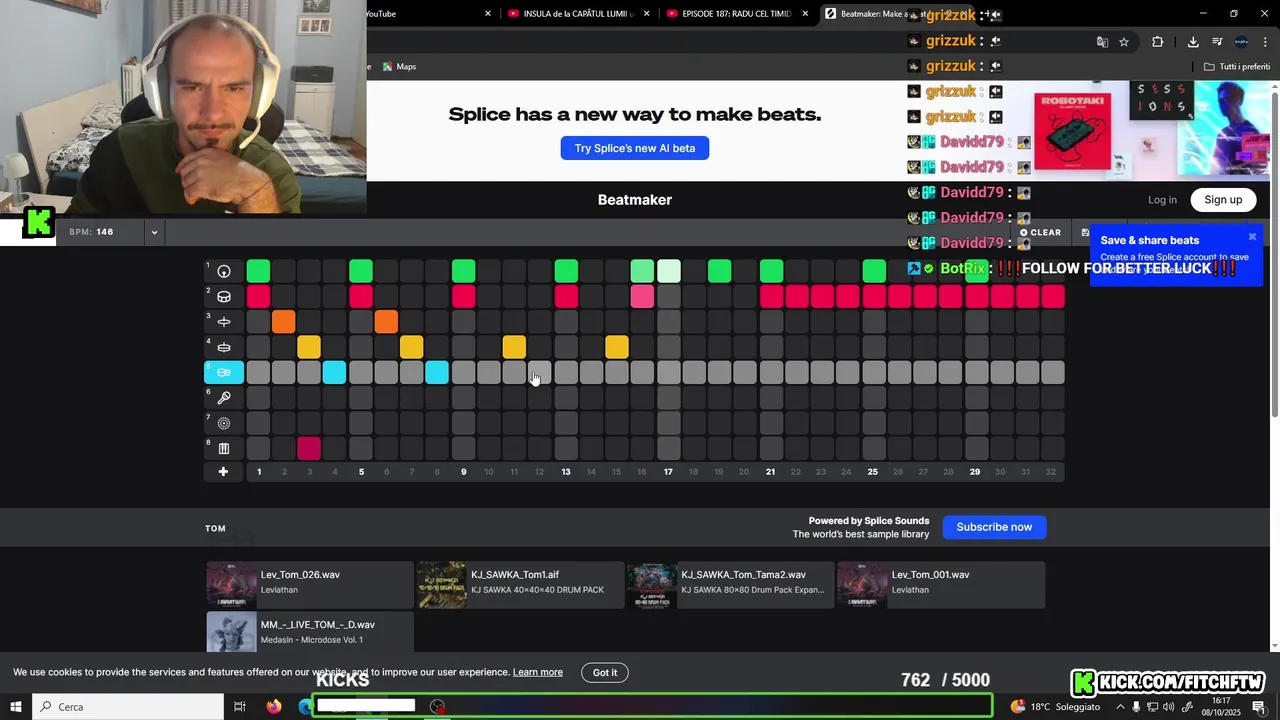Choose the KJ_SAWKA_Tom1.aif sample
Image resolution: width=1280 pixels, height=720 pixels.
click(x=519, y=584)
